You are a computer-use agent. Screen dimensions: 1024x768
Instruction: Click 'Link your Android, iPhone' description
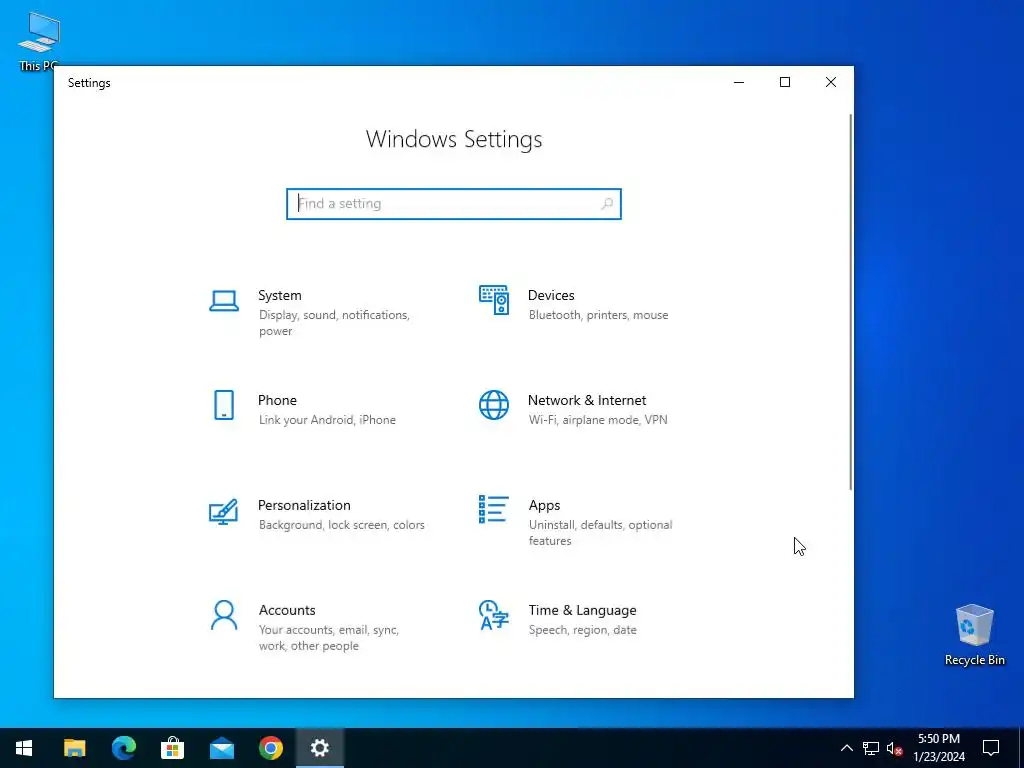coord(327,420)
